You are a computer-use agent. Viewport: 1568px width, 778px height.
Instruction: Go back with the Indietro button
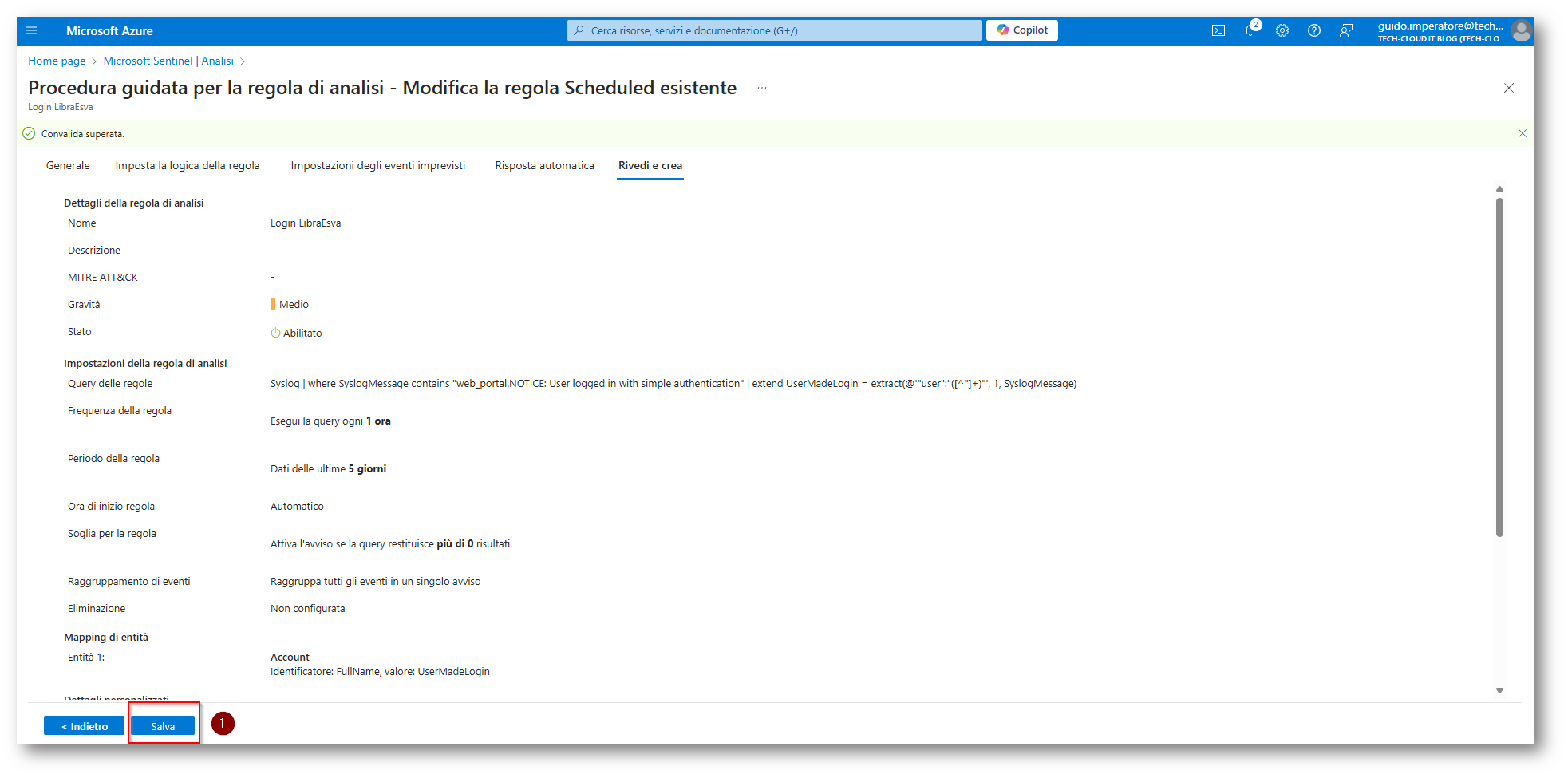coord(84,726)
